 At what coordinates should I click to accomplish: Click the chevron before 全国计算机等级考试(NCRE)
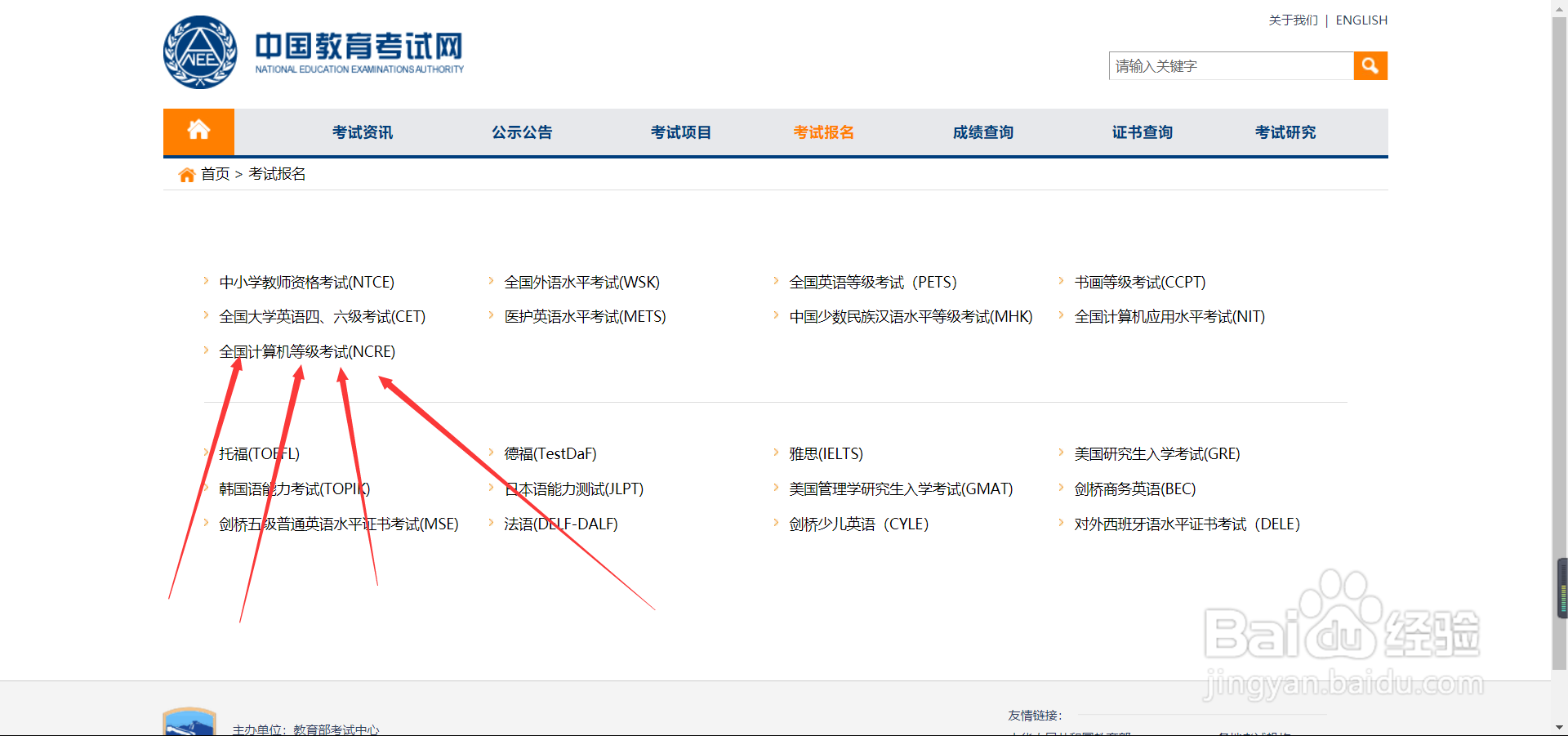tap(205, 350)
